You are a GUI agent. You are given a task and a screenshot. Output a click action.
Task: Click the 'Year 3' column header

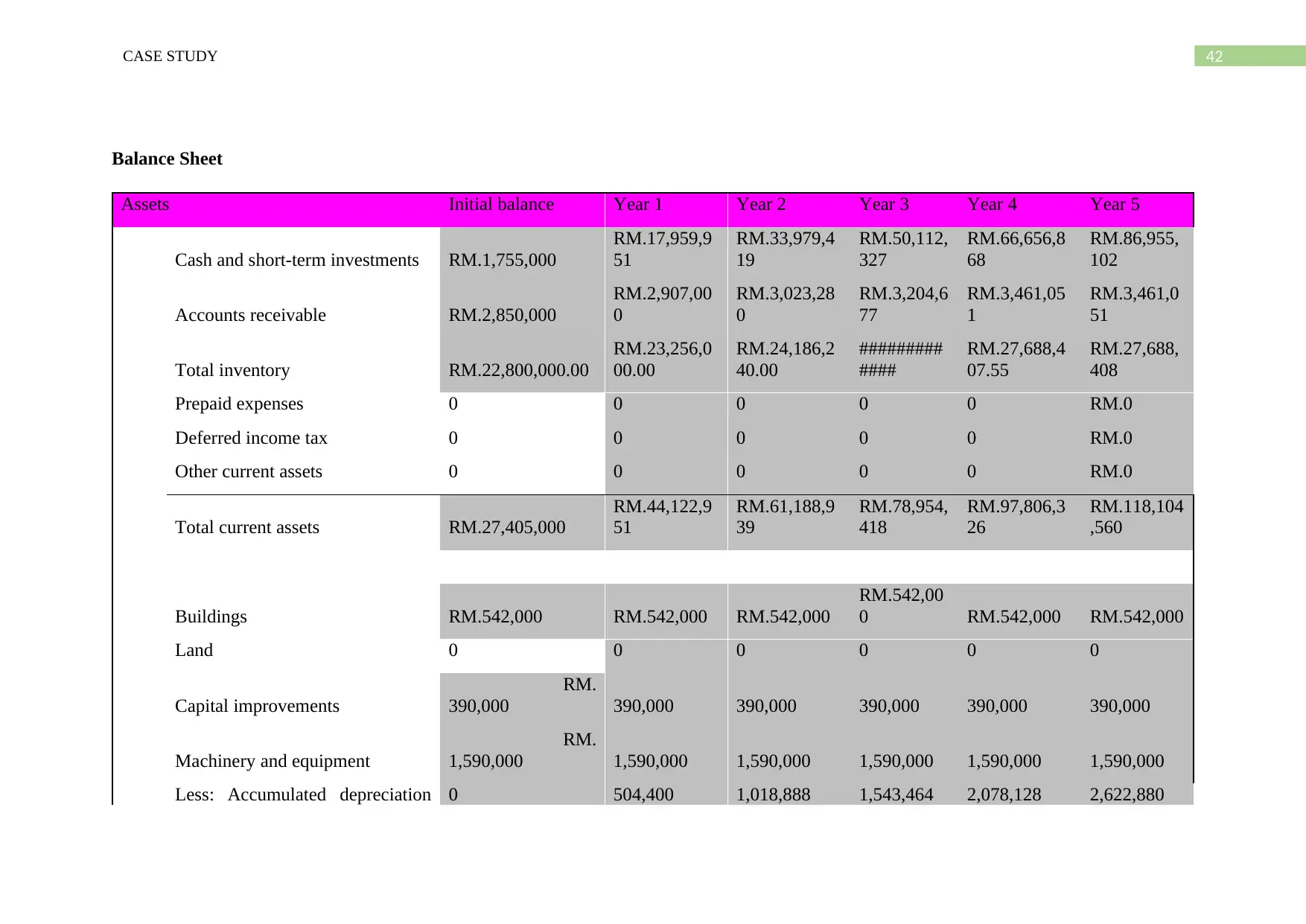(884, 204)
